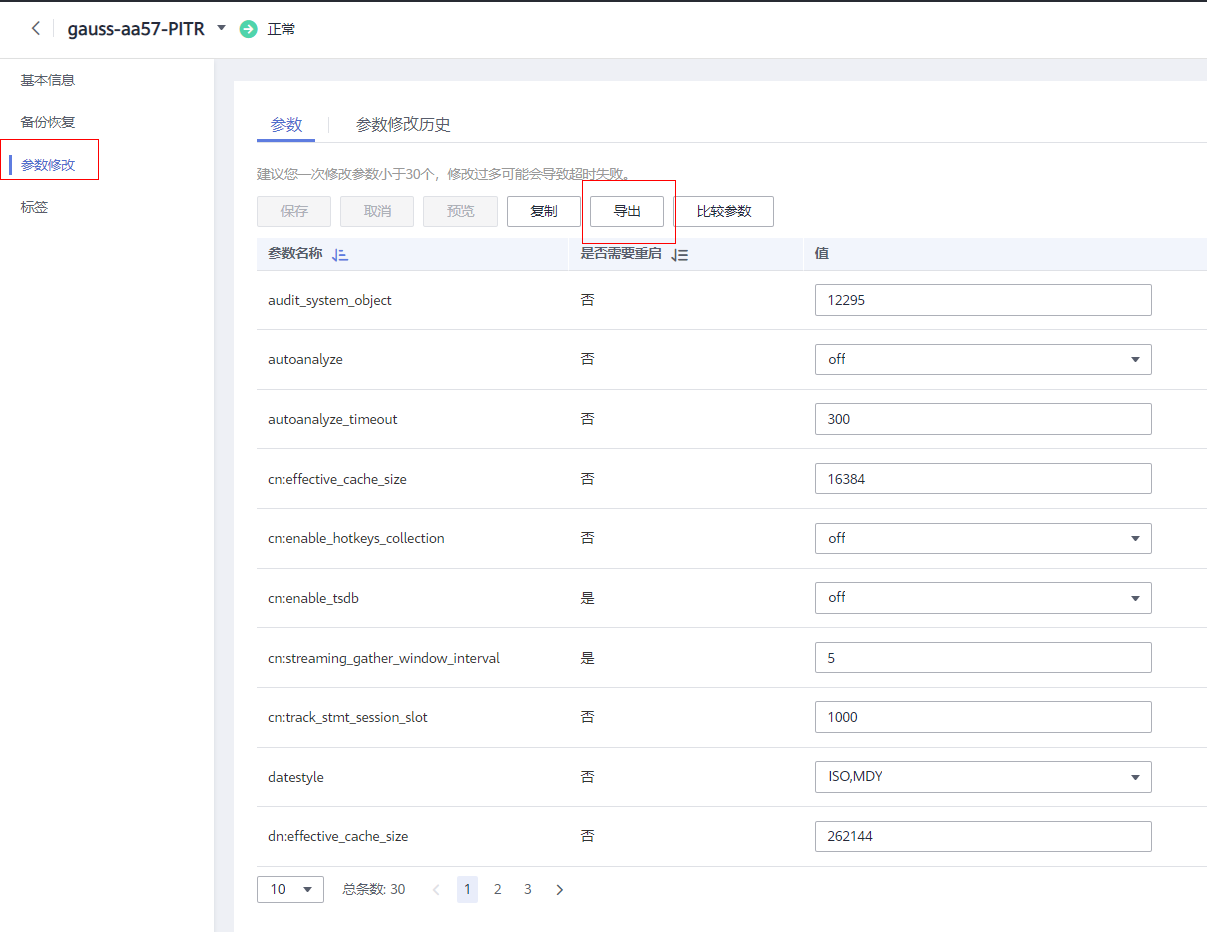Click the cn:enable_hotkeys_collection parameter name
Image resolution: width=1207 pixels, height=932 pixels.
point(356,538)
